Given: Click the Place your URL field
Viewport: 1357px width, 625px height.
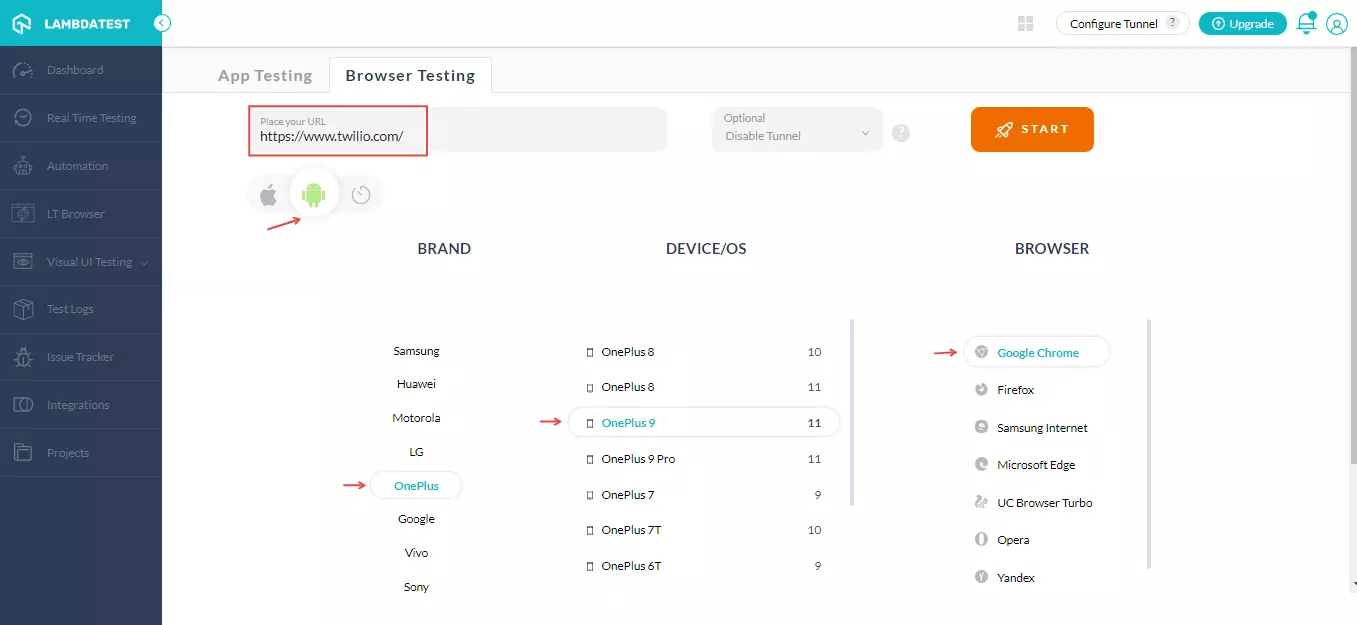Looking at the screenshot, I should pyautogui.click(x=457, y=130).
